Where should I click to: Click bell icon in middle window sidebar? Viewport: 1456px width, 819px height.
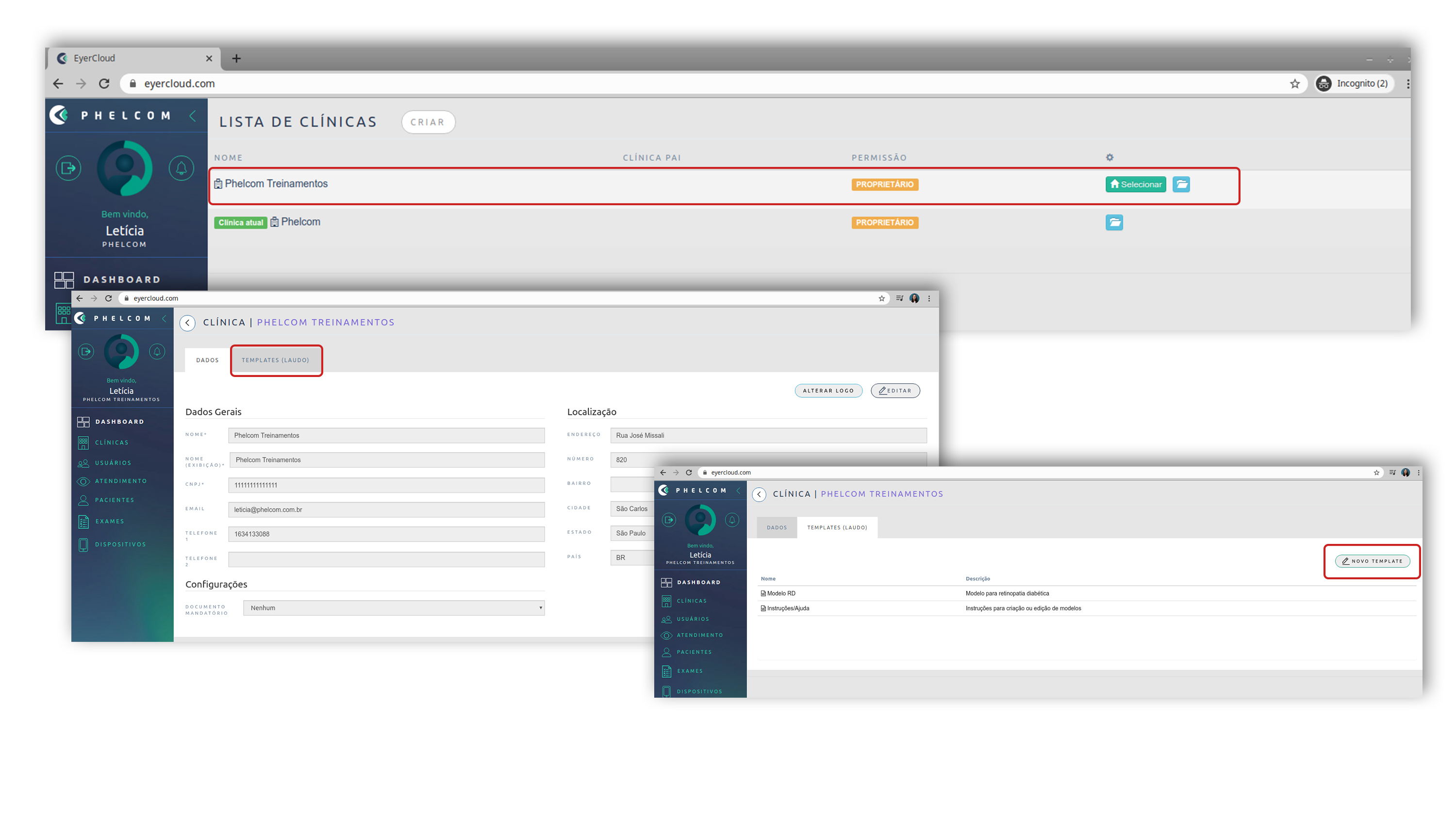157,352
